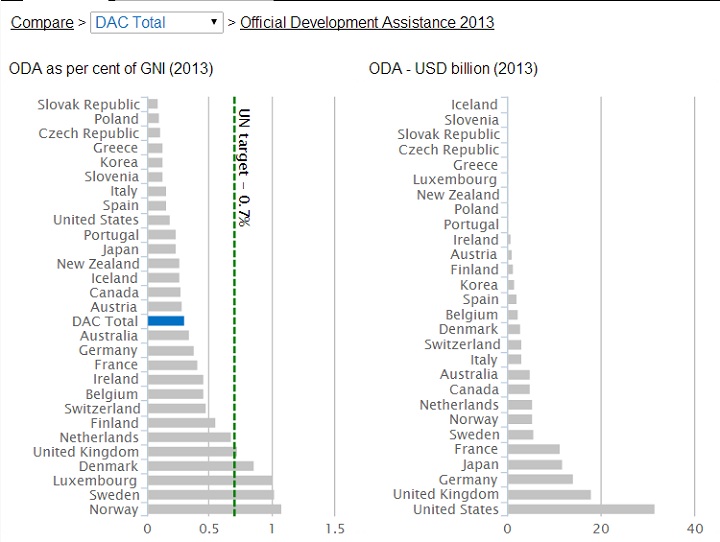
Task: Click the blue DAC Total bar
Action: 166,321
